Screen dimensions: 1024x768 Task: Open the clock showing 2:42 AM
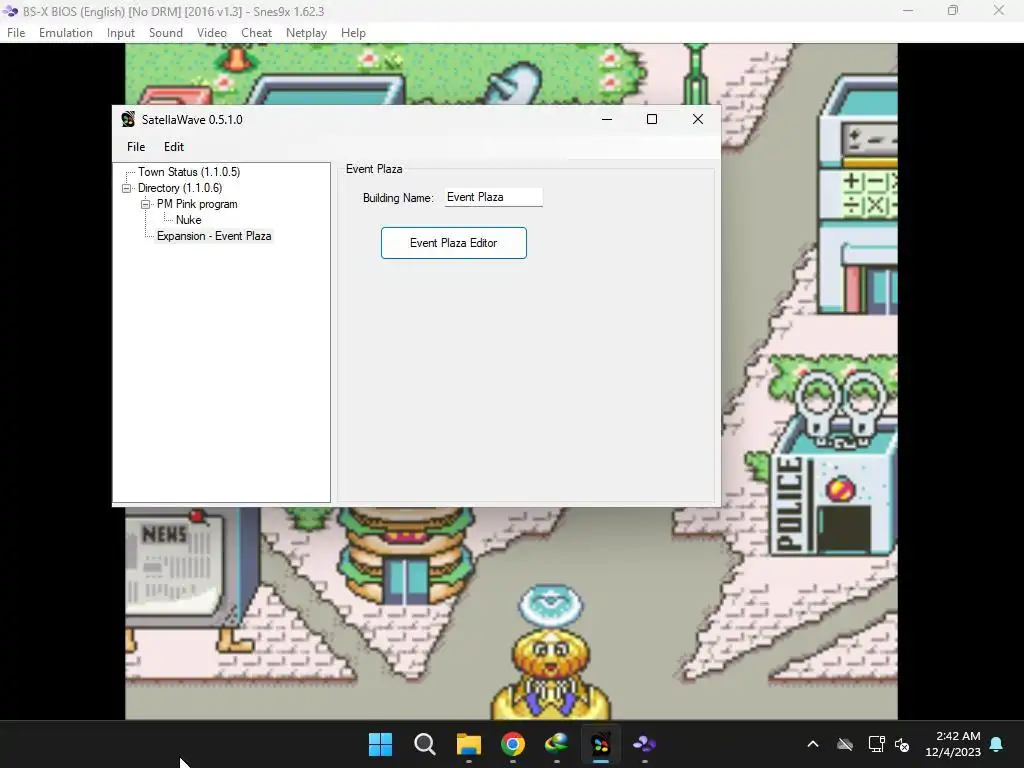pyautogui.click(x=953, y=744)
